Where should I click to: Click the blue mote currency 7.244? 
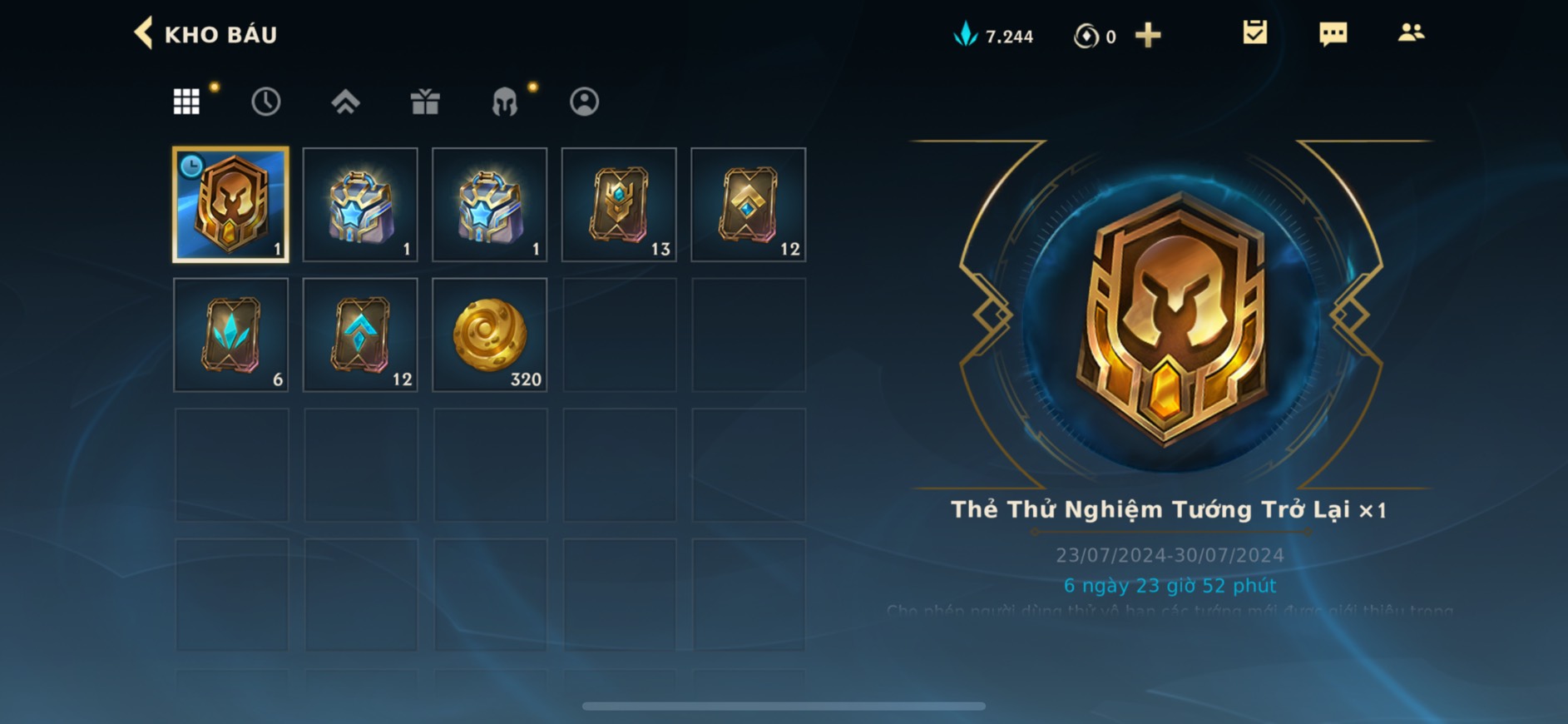pos(992,35)
